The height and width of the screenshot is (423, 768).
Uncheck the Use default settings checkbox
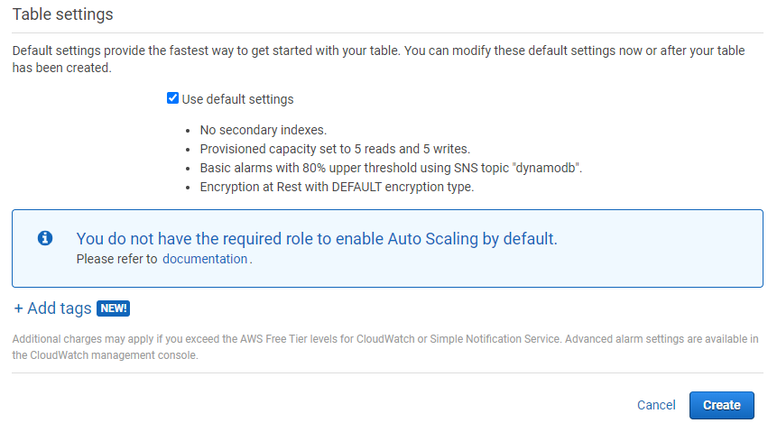[x=173, y=99]
